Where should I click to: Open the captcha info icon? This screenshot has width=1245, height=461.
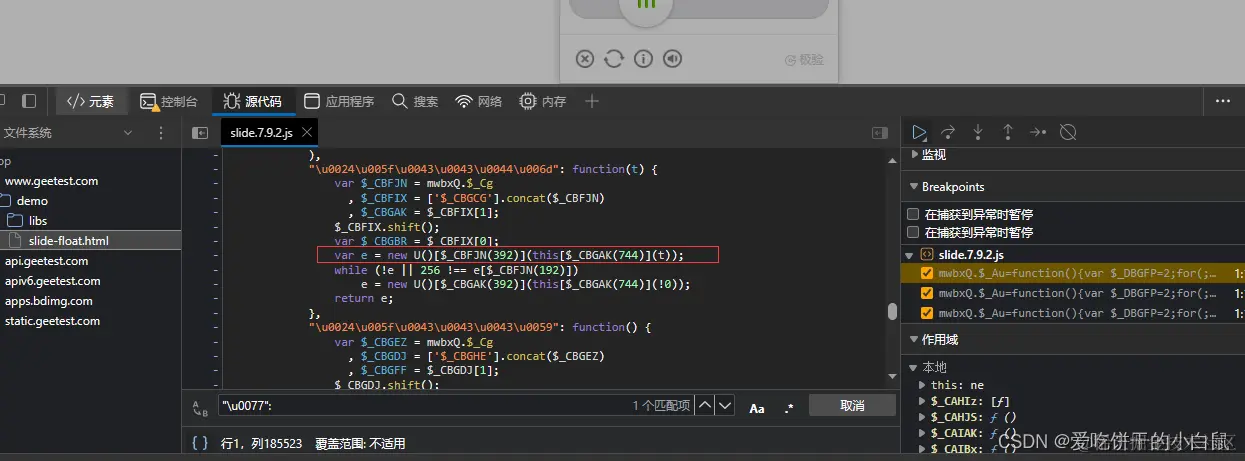pyautogui.click(x=643, y=59)
